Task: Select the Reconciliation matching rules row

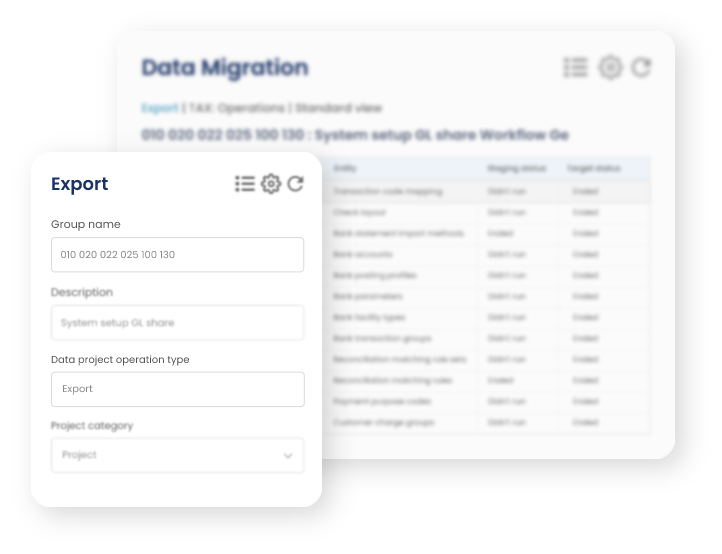Action: [486, 380]
